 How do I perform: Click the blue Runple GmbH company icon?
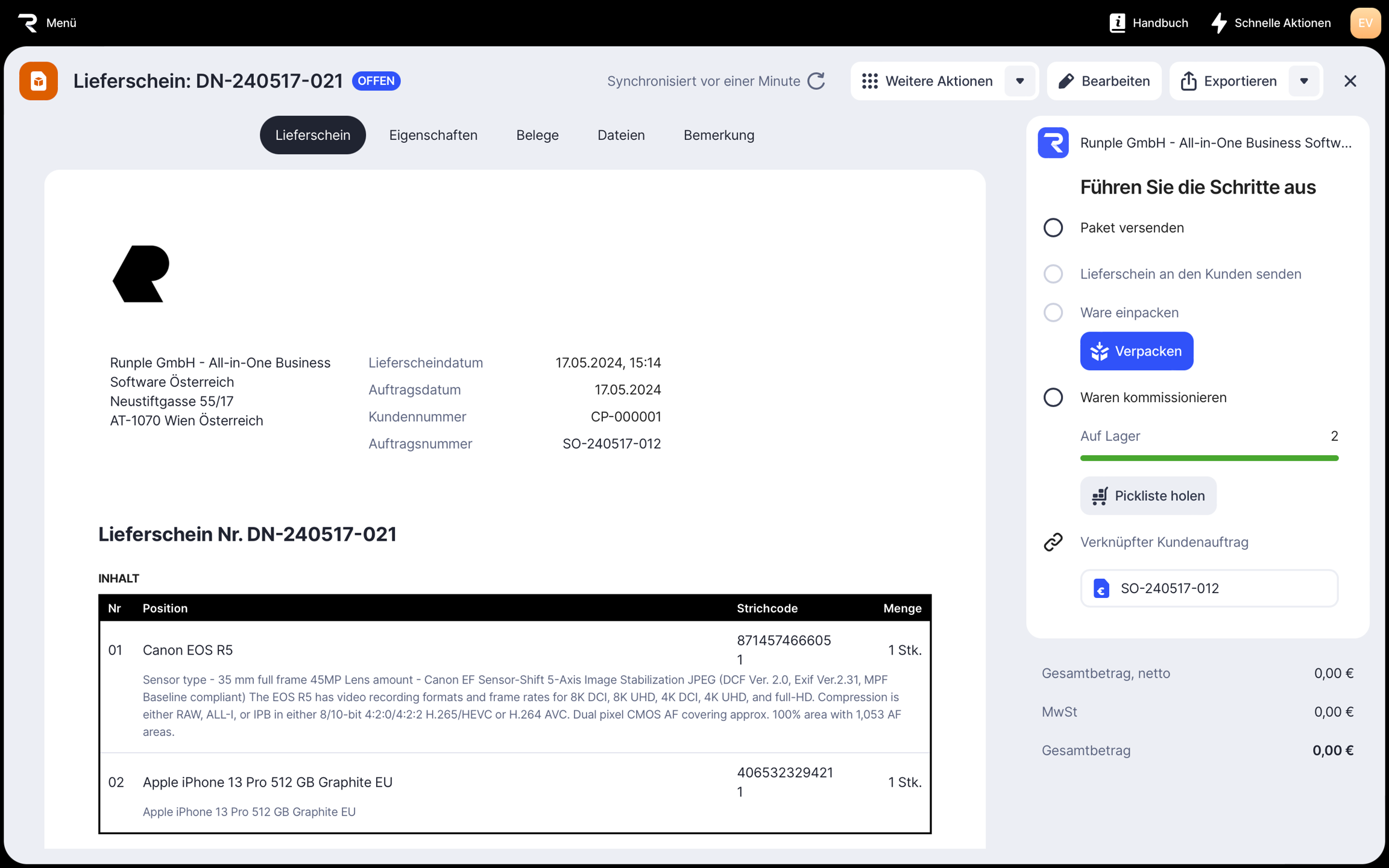pos(1053,143)
